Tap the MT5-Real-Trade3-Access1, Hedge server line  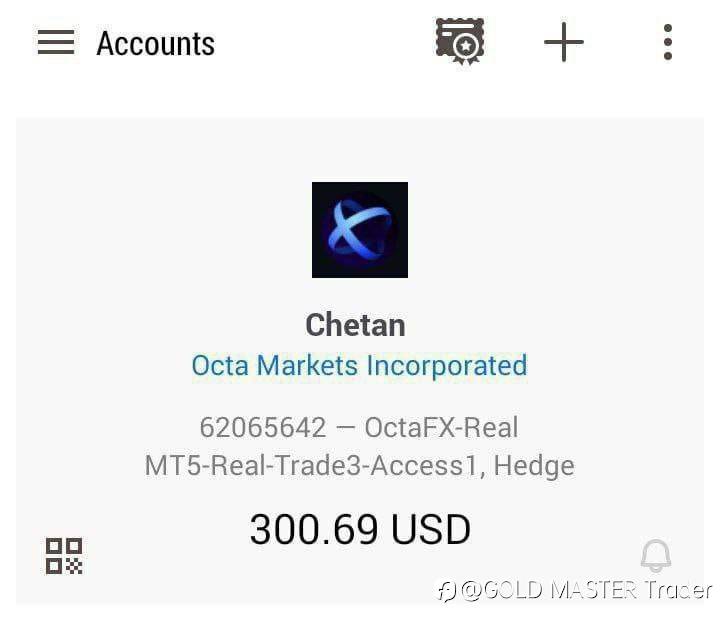point(360,465)
